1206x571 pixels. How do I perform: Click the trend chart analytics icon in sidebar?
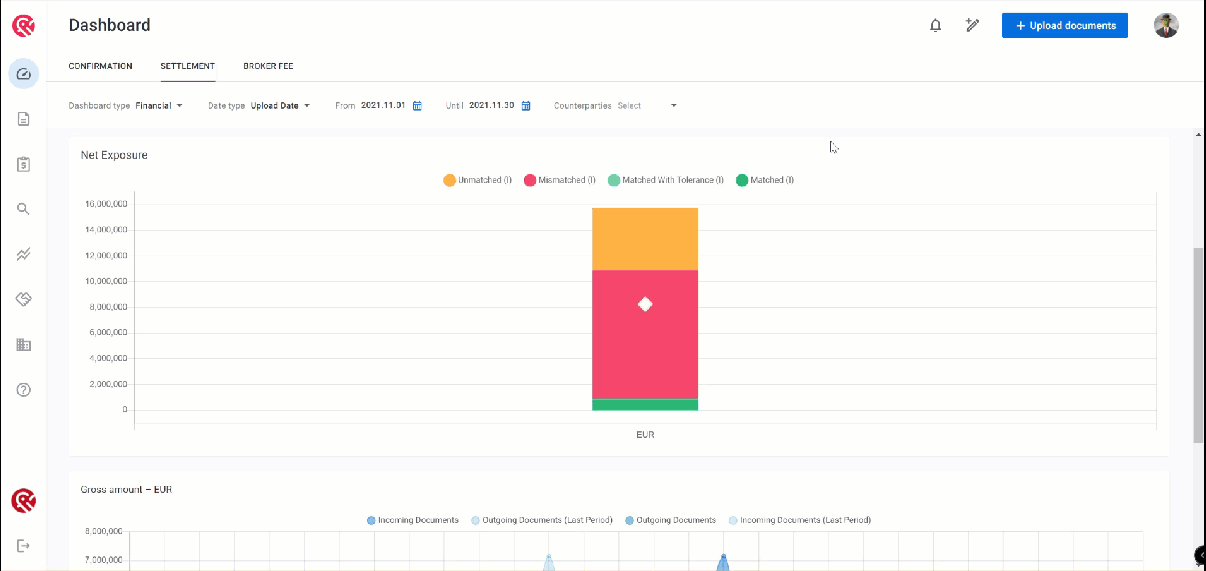24,254
